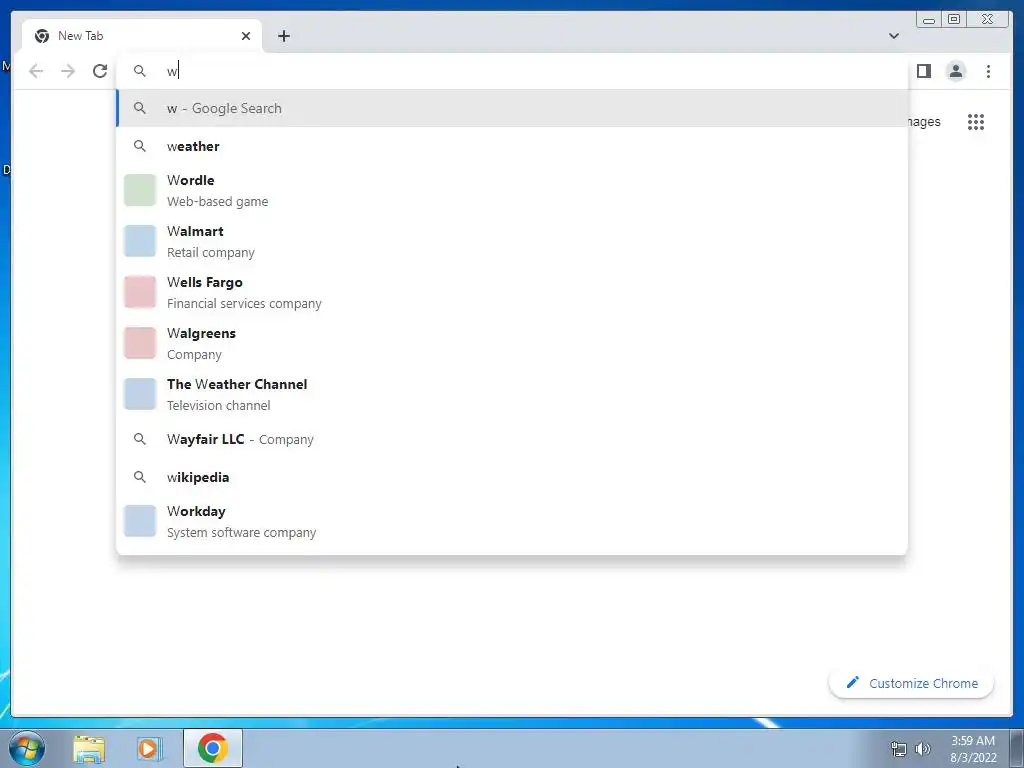Click the Show desktop strip
The image size is (1024, 768).
tap(1017, 748)
